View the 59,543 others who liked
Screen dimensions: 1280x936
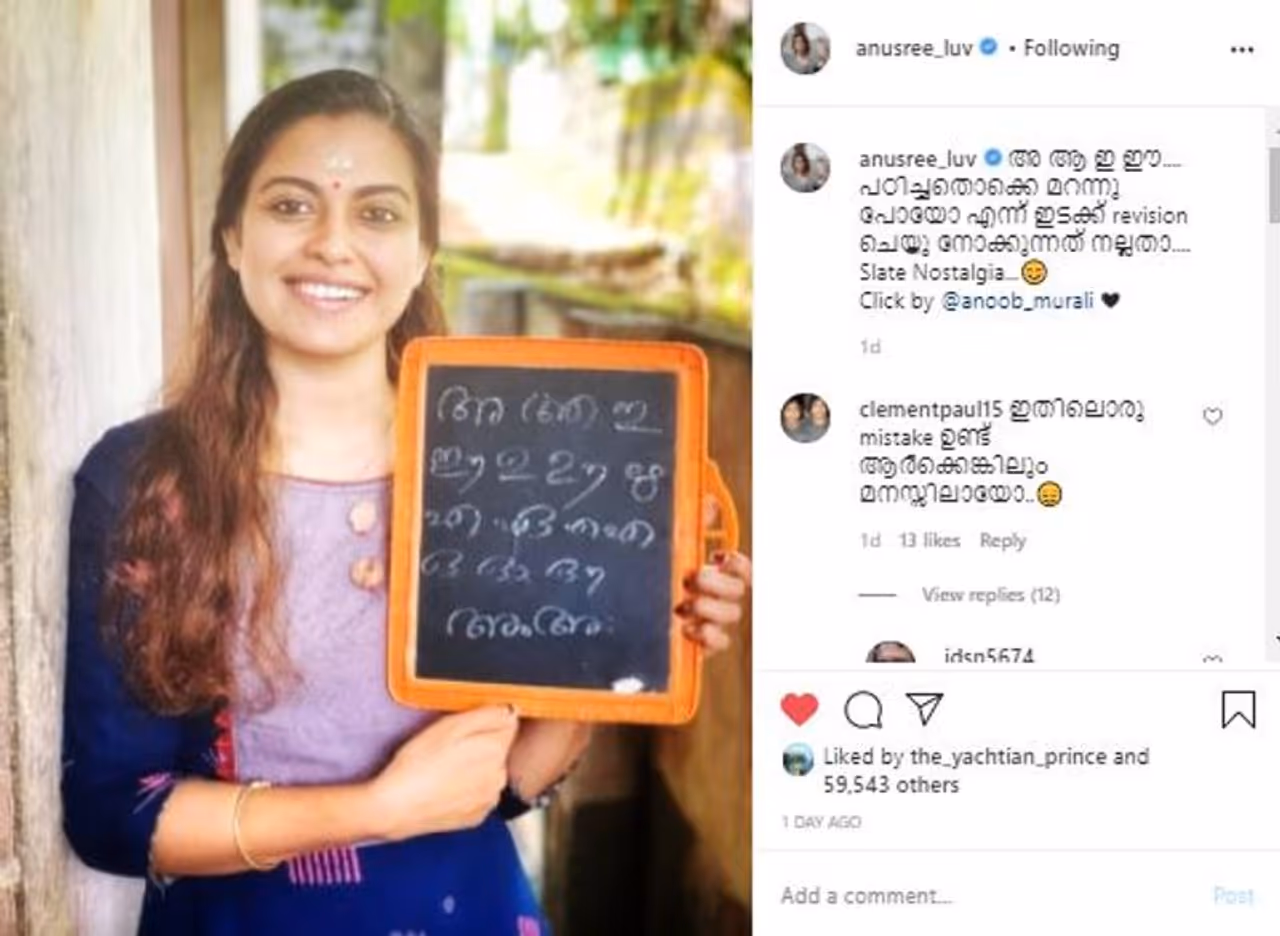(x=891, y=785)
